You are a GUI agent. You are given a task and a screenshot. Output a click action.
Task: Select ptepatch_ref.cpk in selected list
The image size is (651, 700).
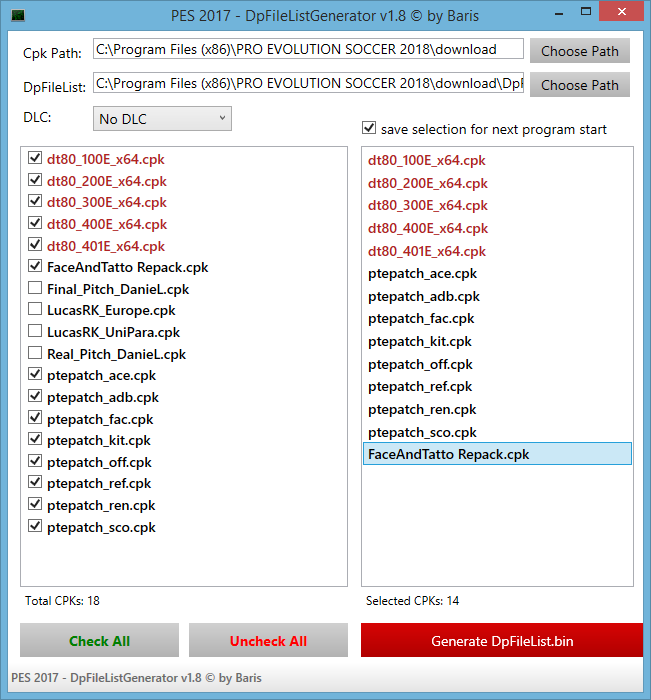pyautogui.click(x=497, y=386)
